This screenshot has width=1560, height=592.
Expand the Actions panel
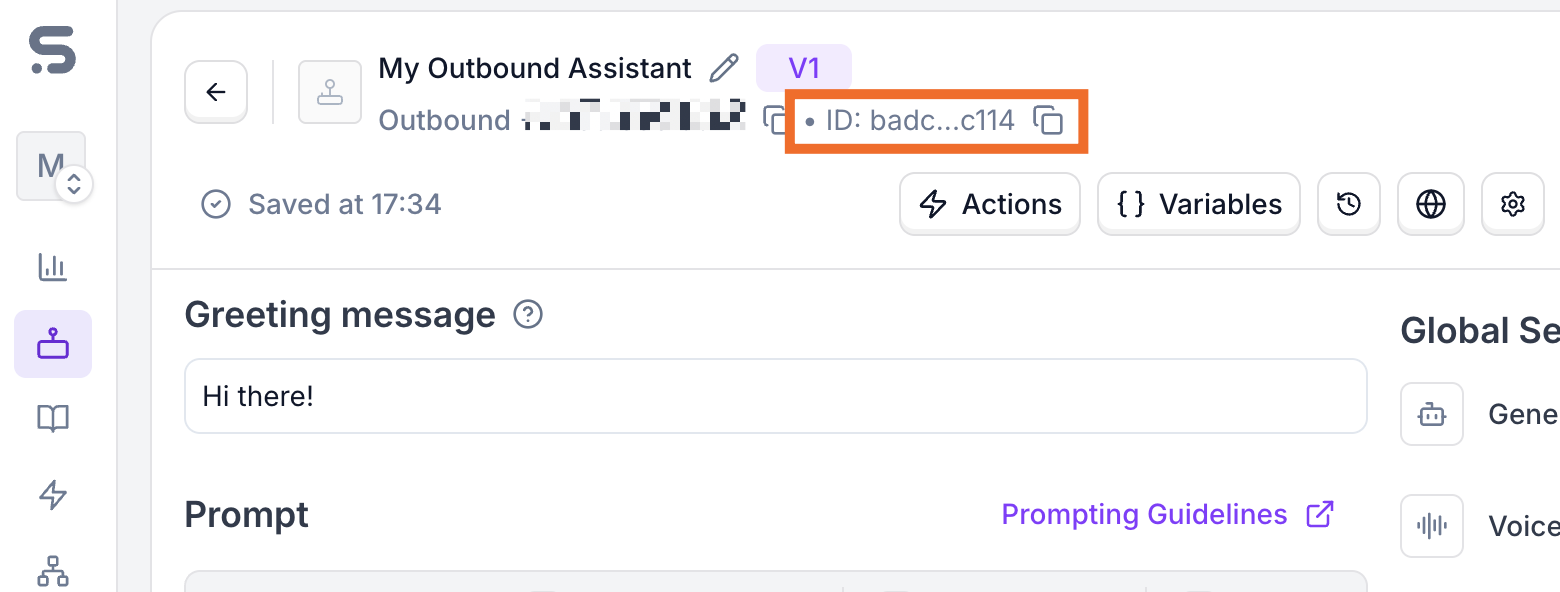point(989,204)
